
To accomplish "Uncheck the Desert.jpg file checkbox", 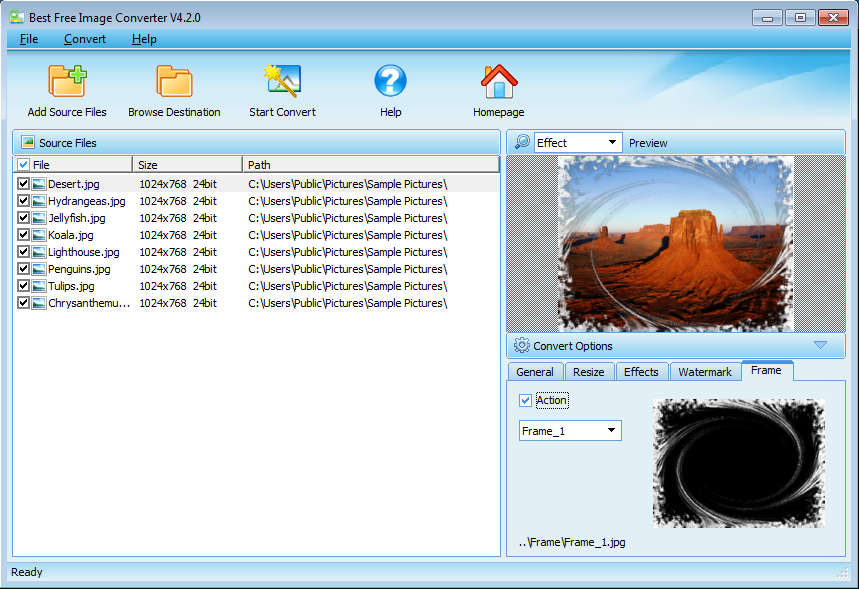I will pyautogui.click(x=24, y=184).
